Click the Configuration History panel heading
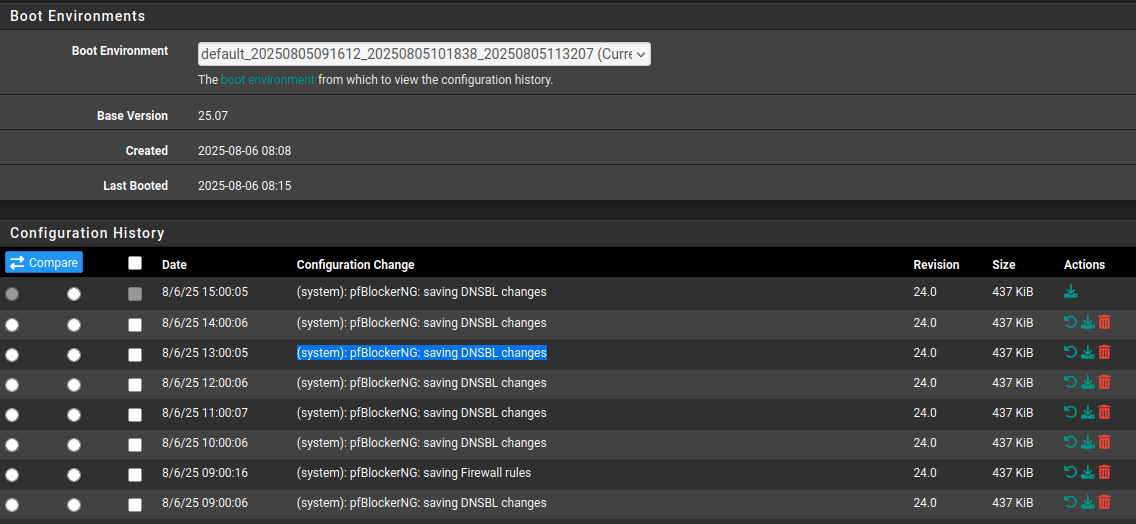This screenshot has height=524, width=1136. (87, 233)
